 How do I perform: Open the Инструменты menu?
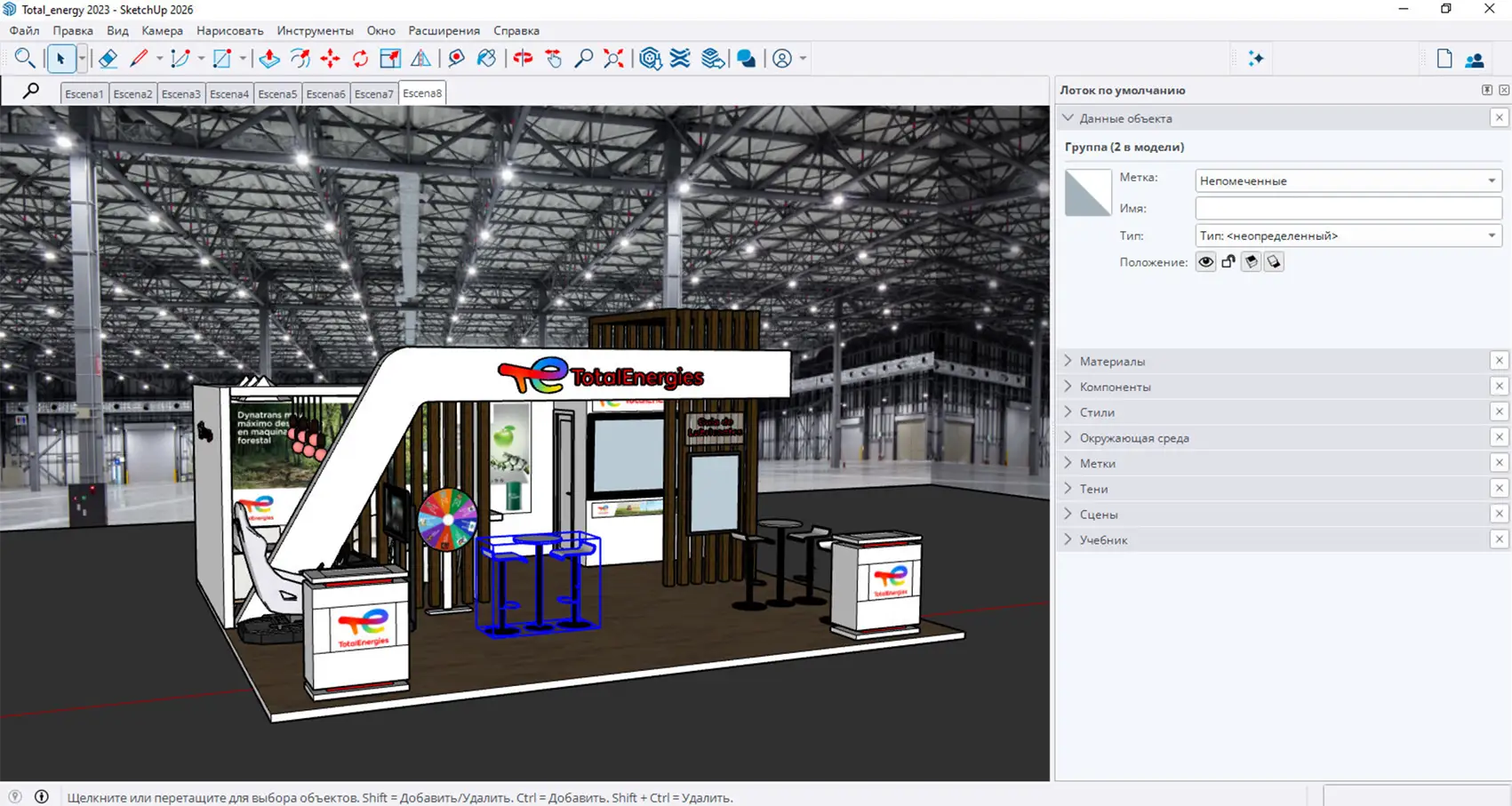tap(316, 30)
